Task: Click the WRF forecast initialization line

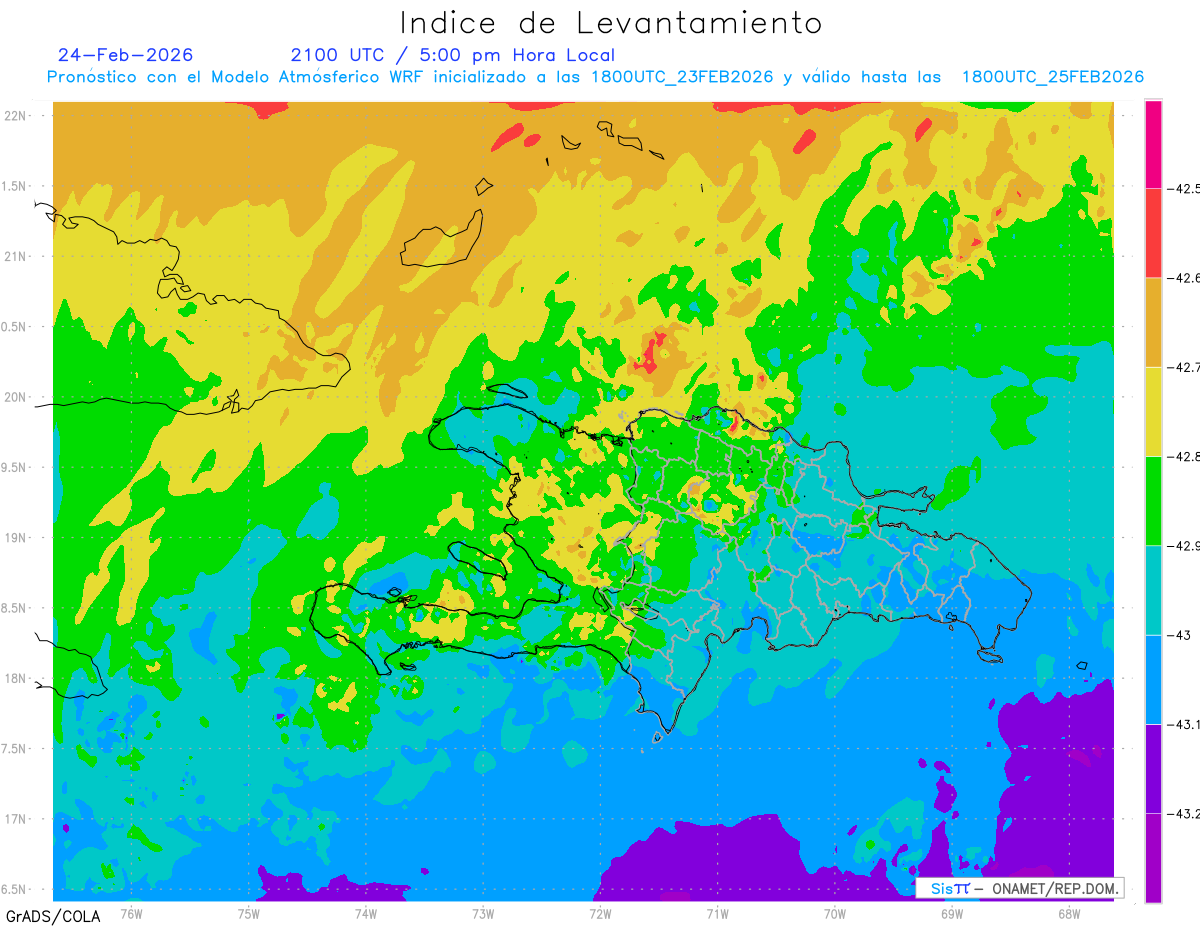Action: (x=595, y=77)
